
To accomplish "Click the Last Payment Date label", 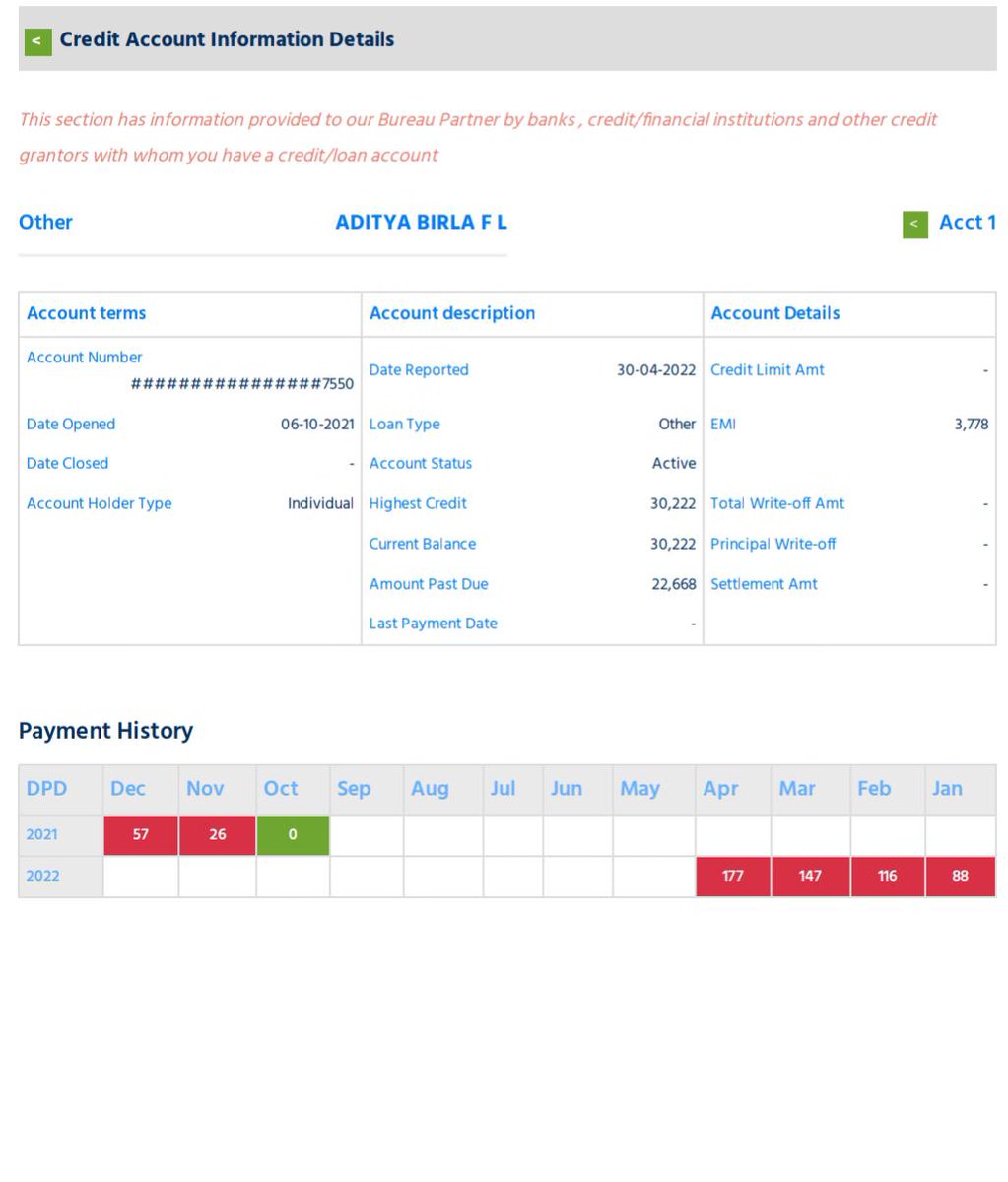I will (433, 624).
